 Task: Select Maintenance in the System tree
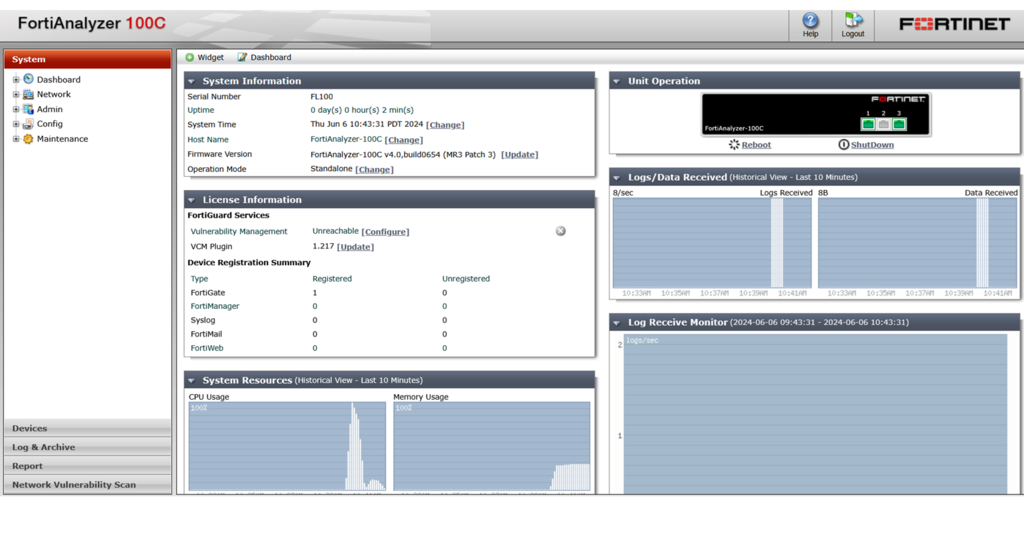[x=62, y=138]
